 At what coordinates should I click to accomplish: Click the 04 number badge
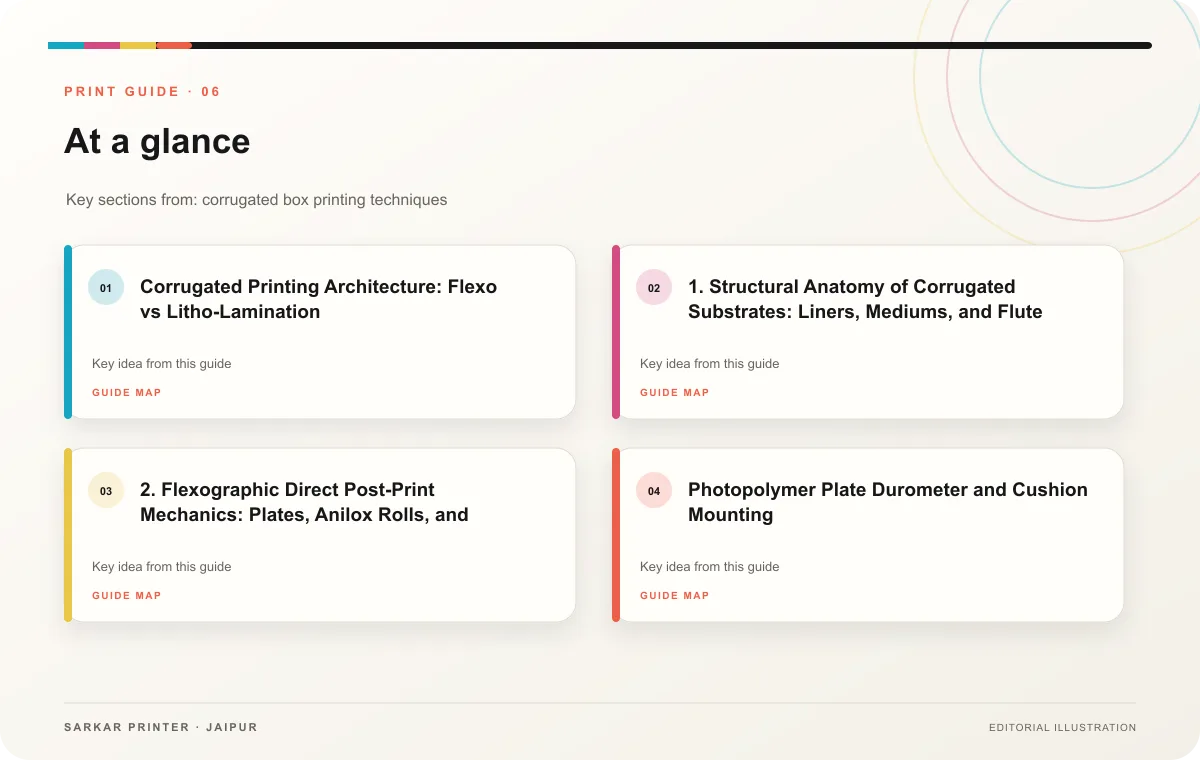pos(654,491)
